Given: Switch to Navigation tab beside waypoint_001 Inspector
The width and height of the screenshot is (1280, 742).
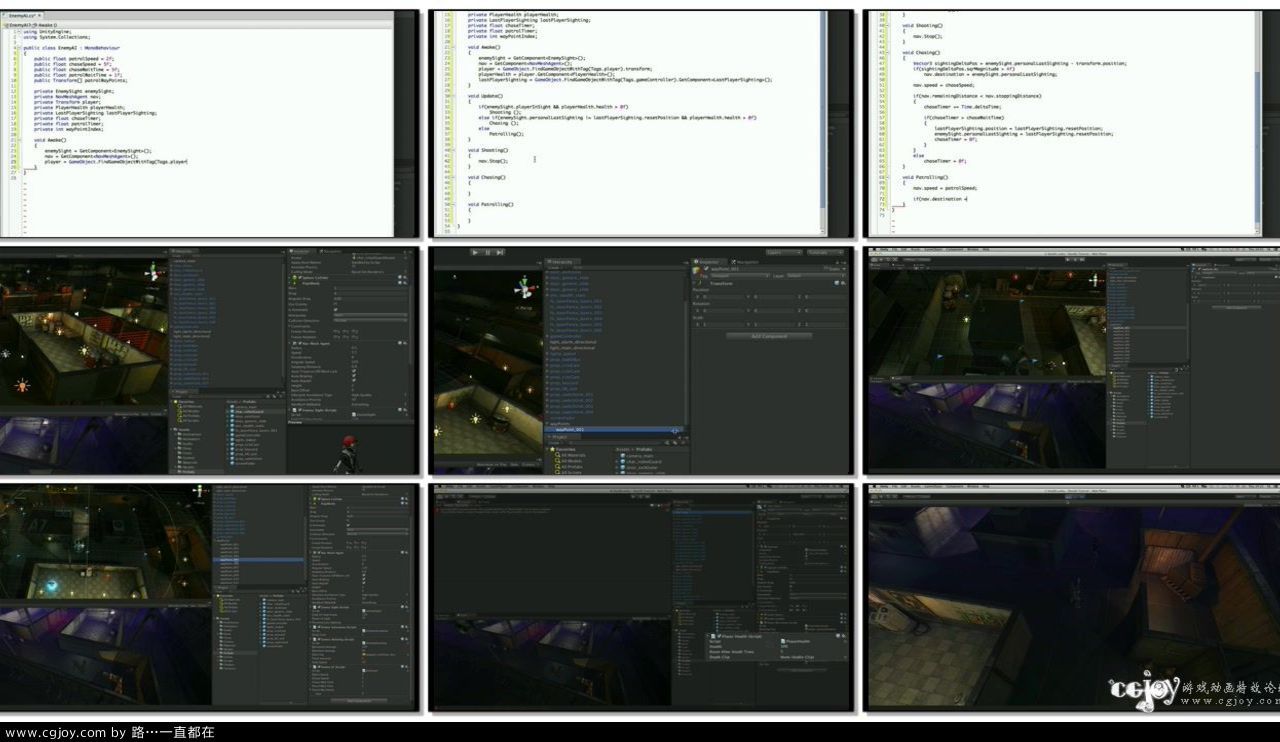Looking at the screenshot, I should pyautogui.click(x=744, y=262).
